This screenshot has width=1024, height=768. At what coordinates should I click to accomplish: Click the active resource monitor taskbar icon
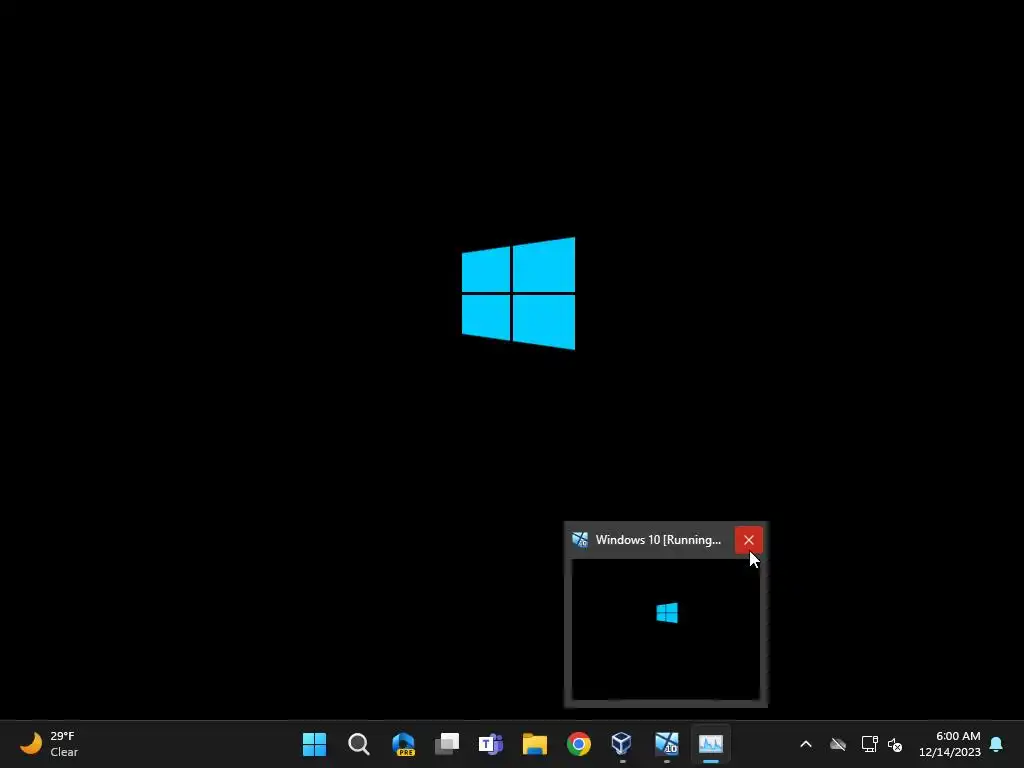click(711, 744)
